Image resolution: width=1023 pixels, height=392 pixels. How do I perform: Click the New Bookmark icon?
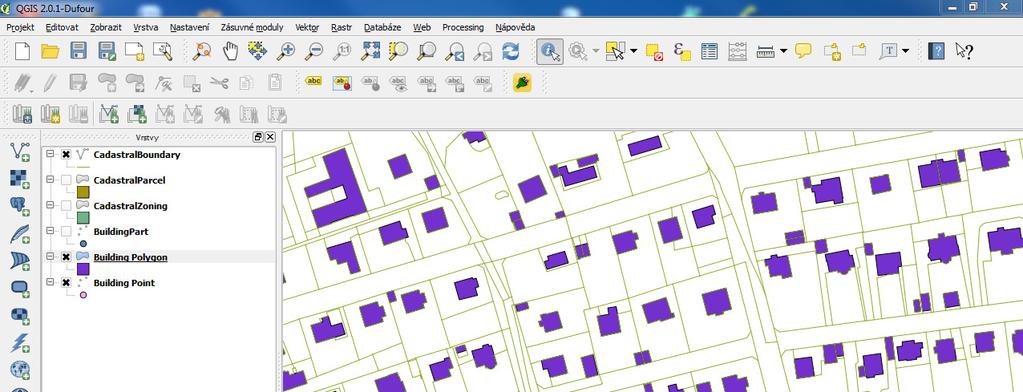click(x=831, y=51)
